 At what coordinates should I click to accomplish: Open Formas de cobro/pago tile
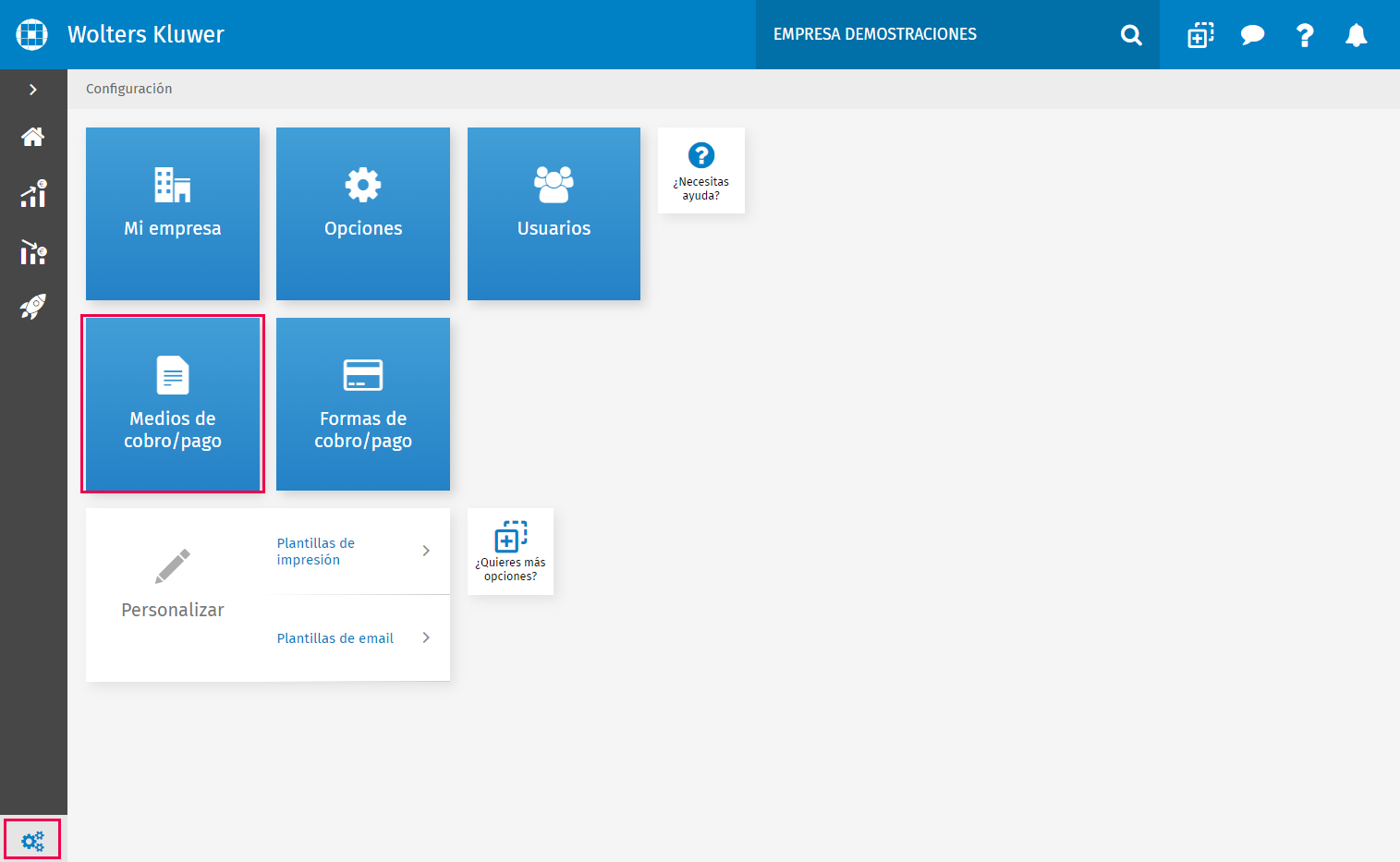tap(363, 404)
